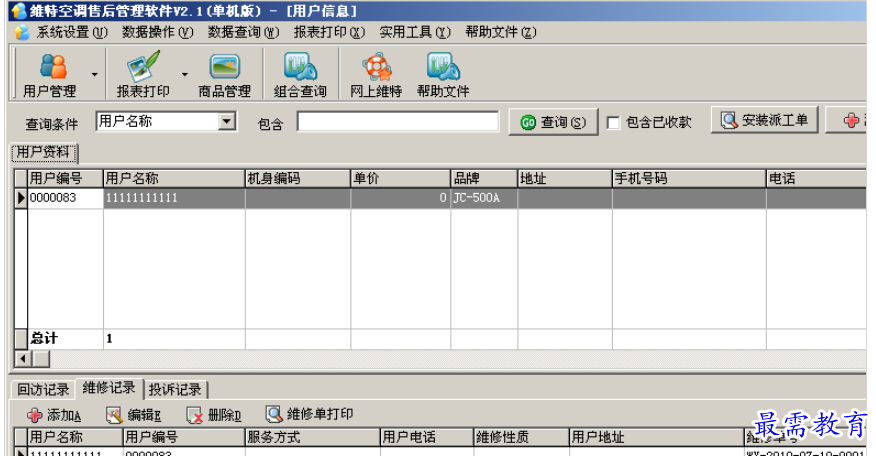This screenshot has width=876, height=456.
Task: Open the 数据操作 menu
Action: (158, 32)
